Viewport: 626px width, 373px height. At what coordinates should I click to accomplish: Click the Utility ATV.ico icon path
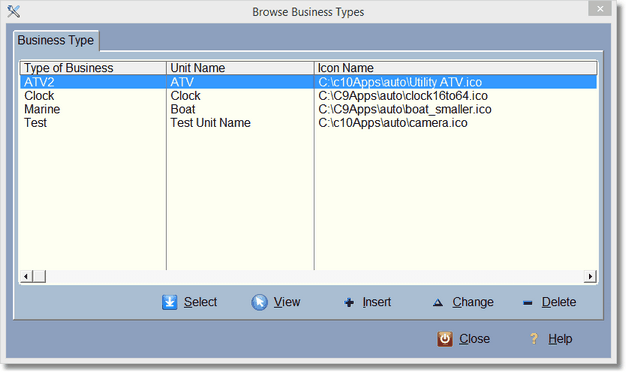[400, 82]
